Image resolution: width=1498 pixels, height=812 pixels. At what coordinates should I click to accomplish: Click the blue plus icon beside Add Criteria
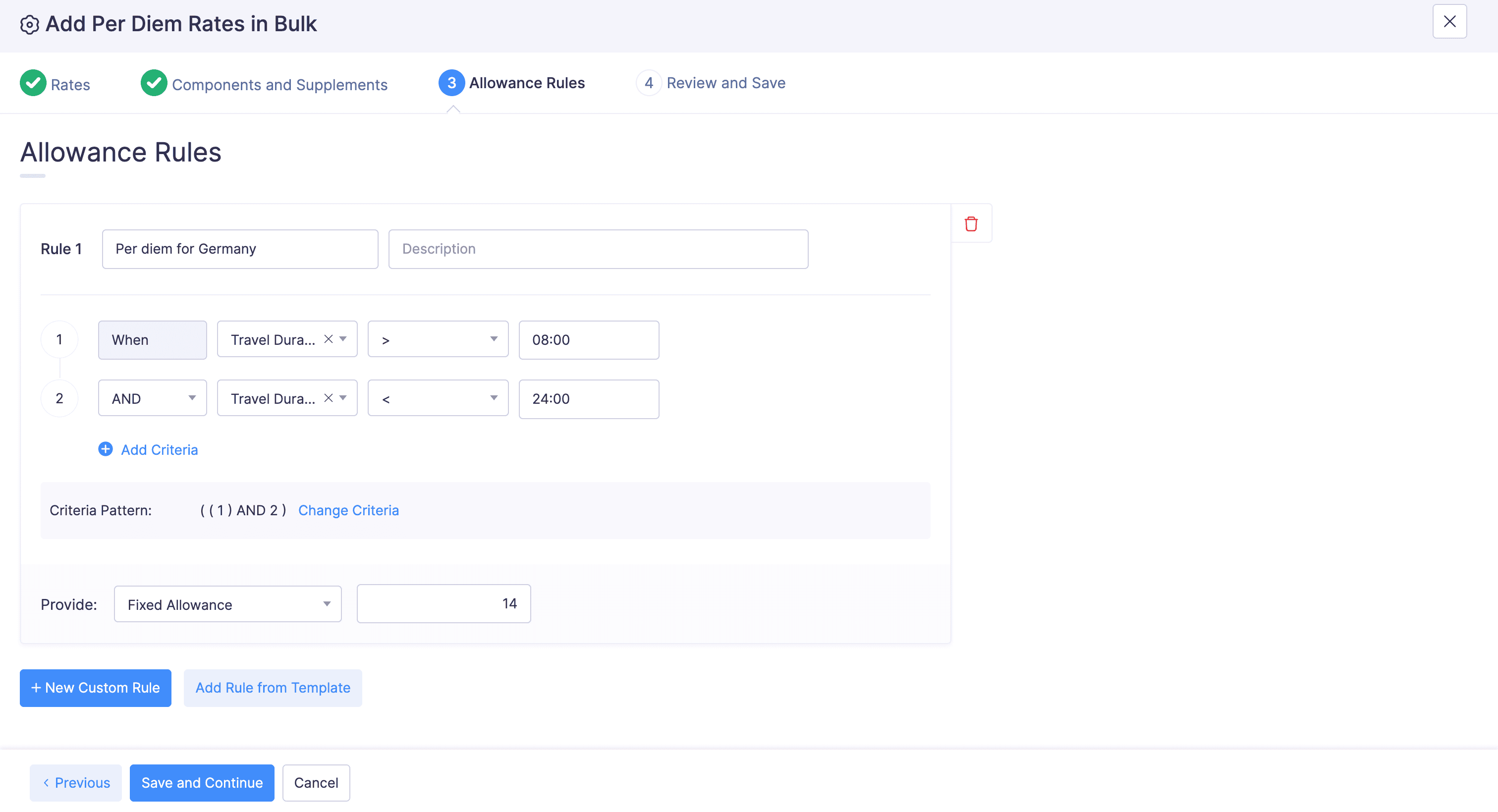pyautogui.click(x=105, y=449)
